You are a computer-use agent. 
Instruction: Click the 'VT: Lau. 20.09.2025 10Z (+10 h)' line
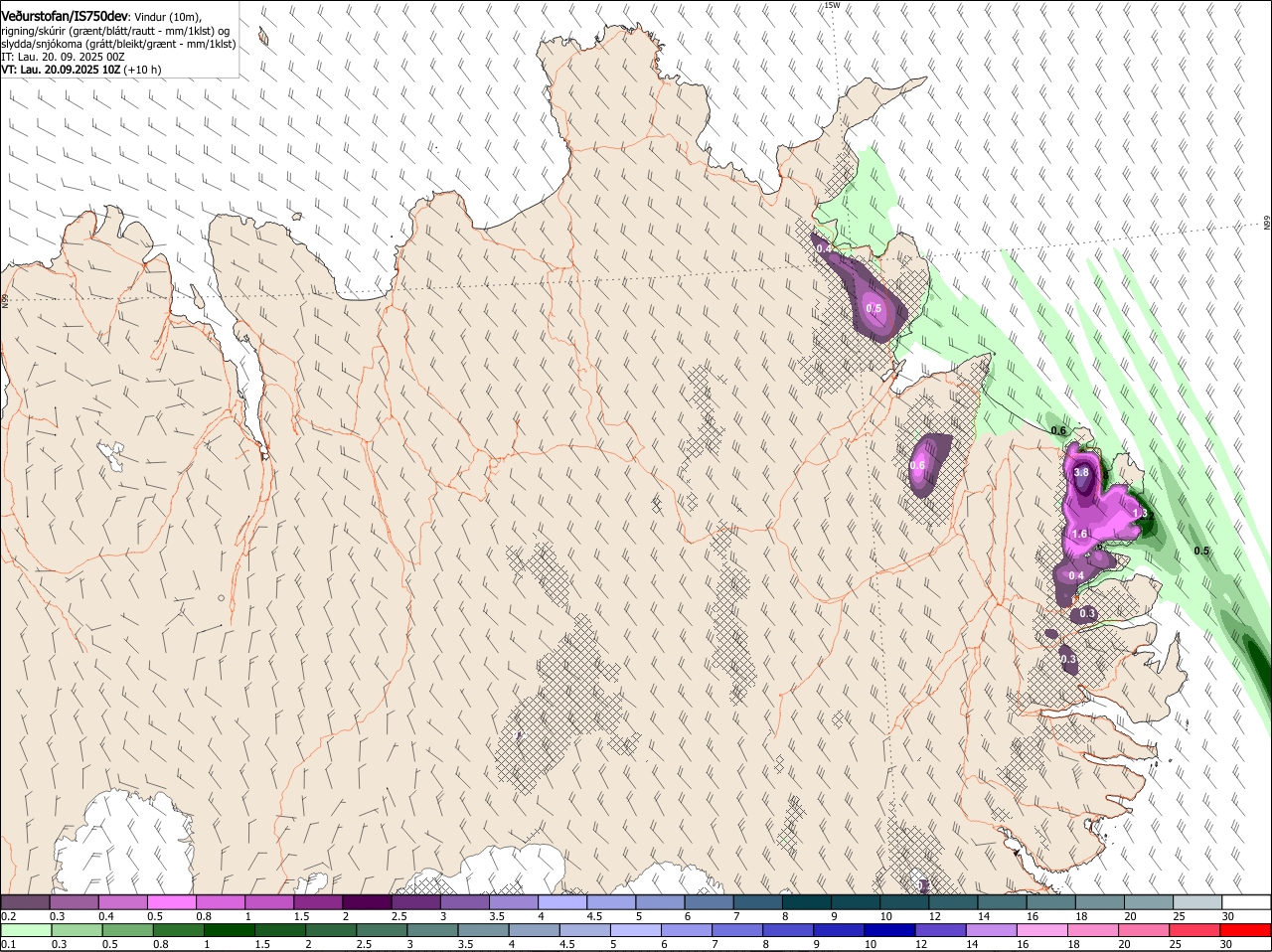[x=80, y=70]
